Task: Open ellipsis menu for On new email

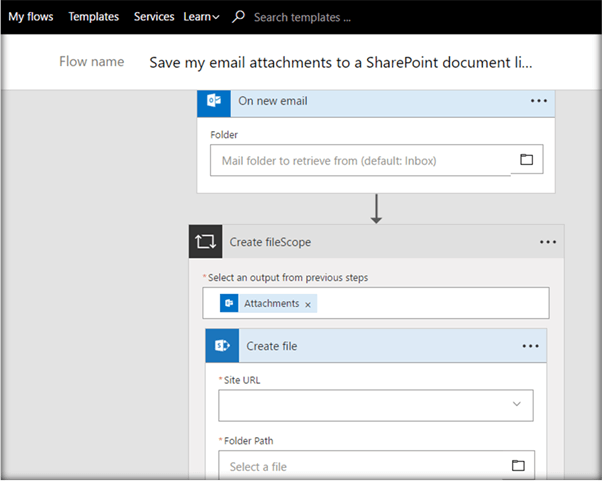Action: tap(538, 101)
